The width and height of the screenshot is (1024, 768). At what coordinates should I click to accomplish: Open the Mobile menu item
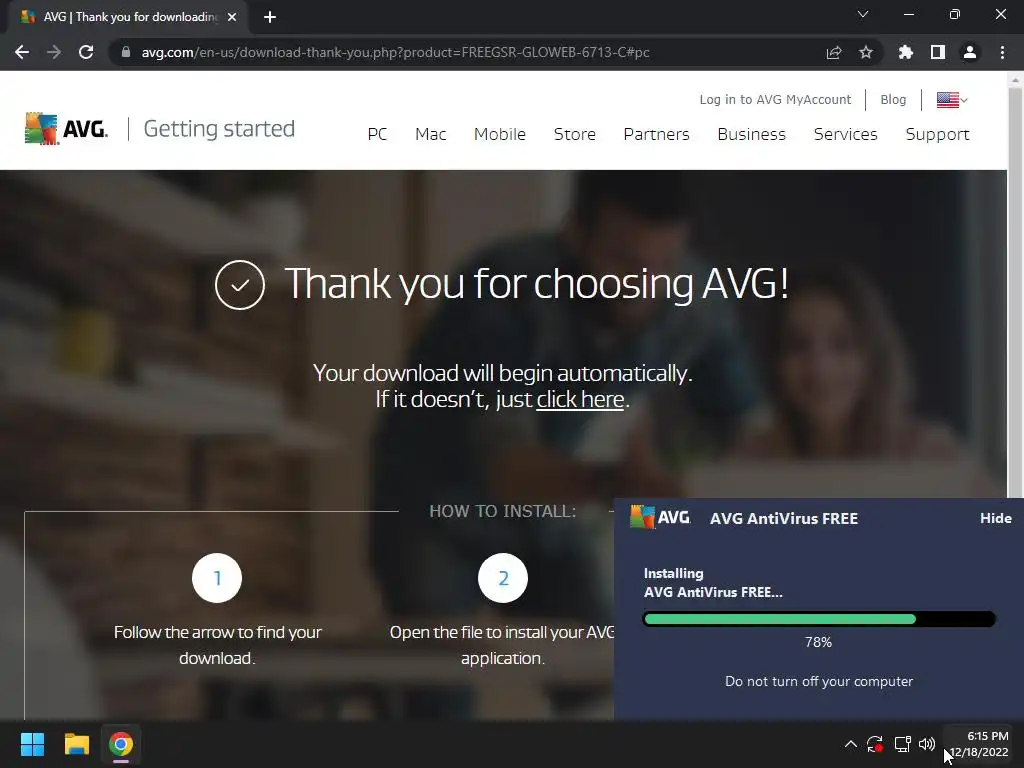coord(500,134)
